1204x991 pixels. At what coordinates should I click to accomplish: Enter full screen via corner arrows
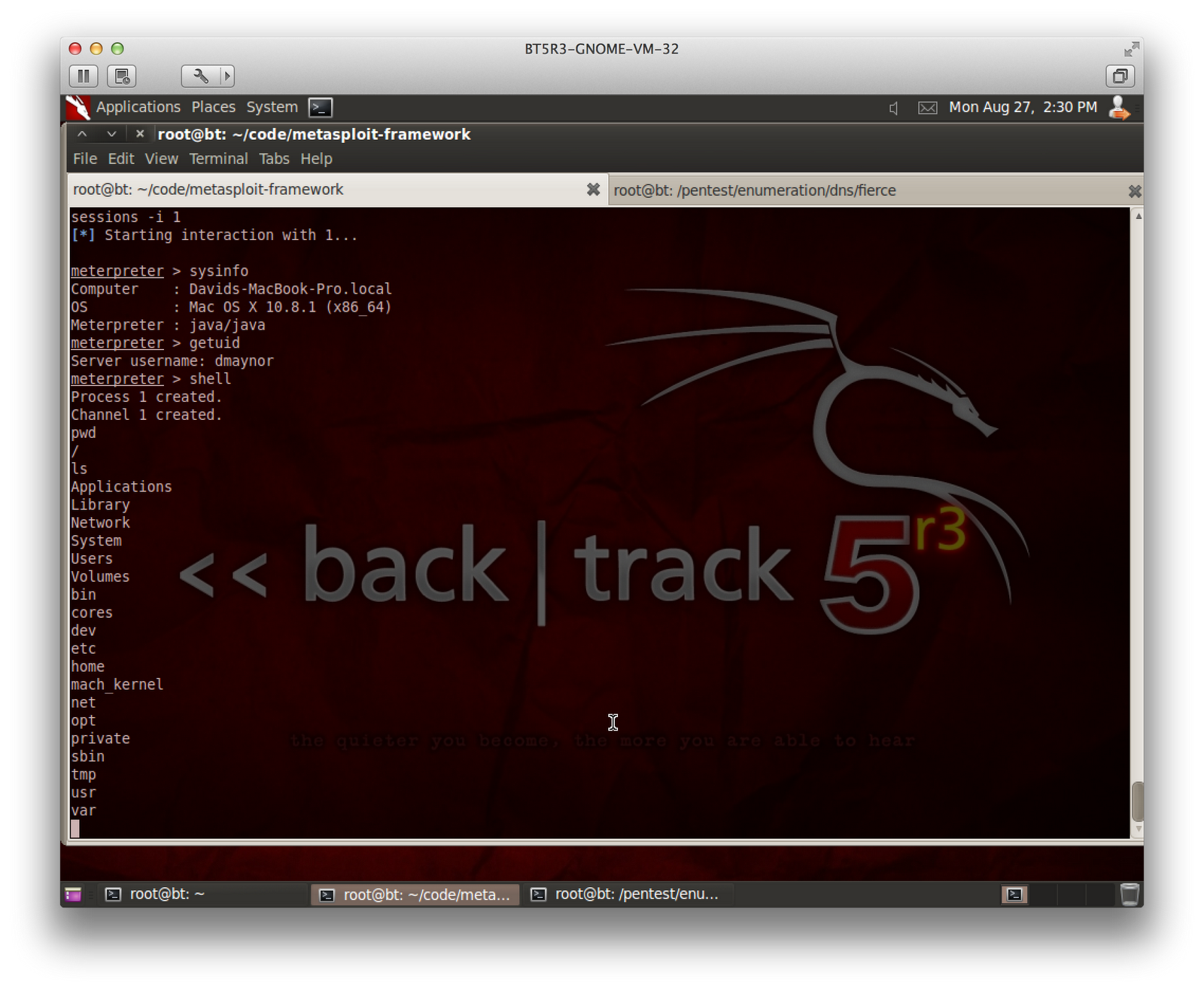1131,50
